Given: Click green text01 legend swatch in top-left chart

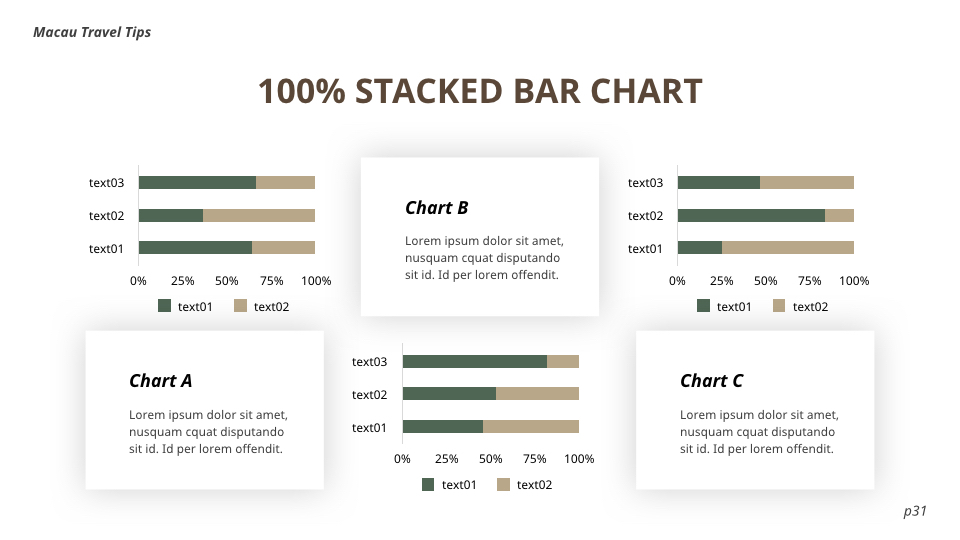Looking at the screenshot, I should pyautogui.click(x=165, y=306).
